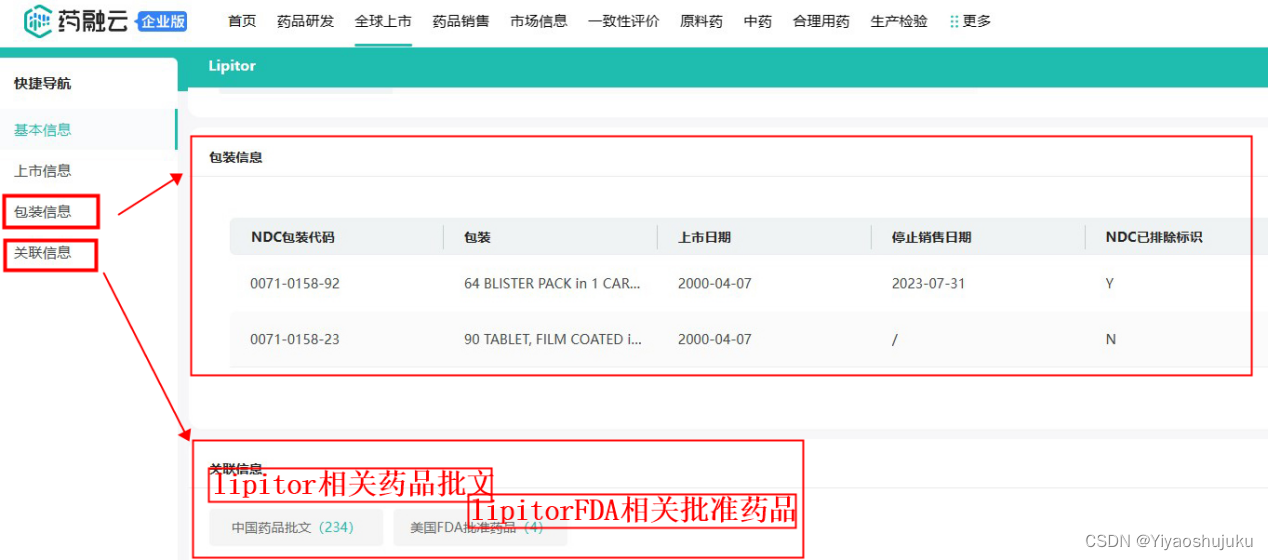The width and height of the screenshot is (1268, 560).
Task: Open the 药品研发 menu
Action: tap(305, 21)
